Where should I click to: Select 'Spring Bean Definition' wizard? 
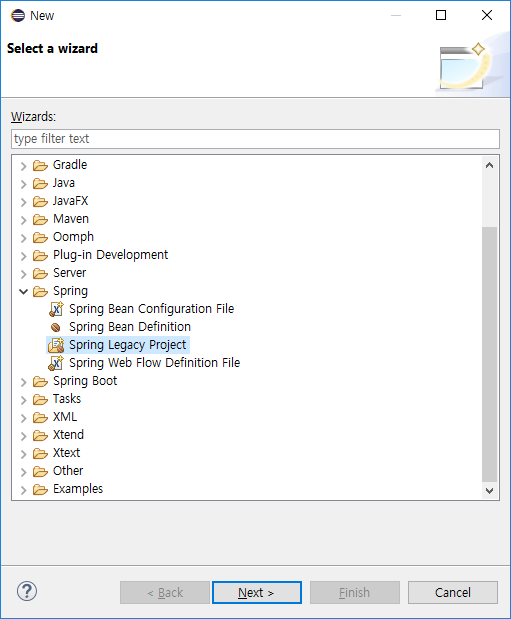pos(130,327)
